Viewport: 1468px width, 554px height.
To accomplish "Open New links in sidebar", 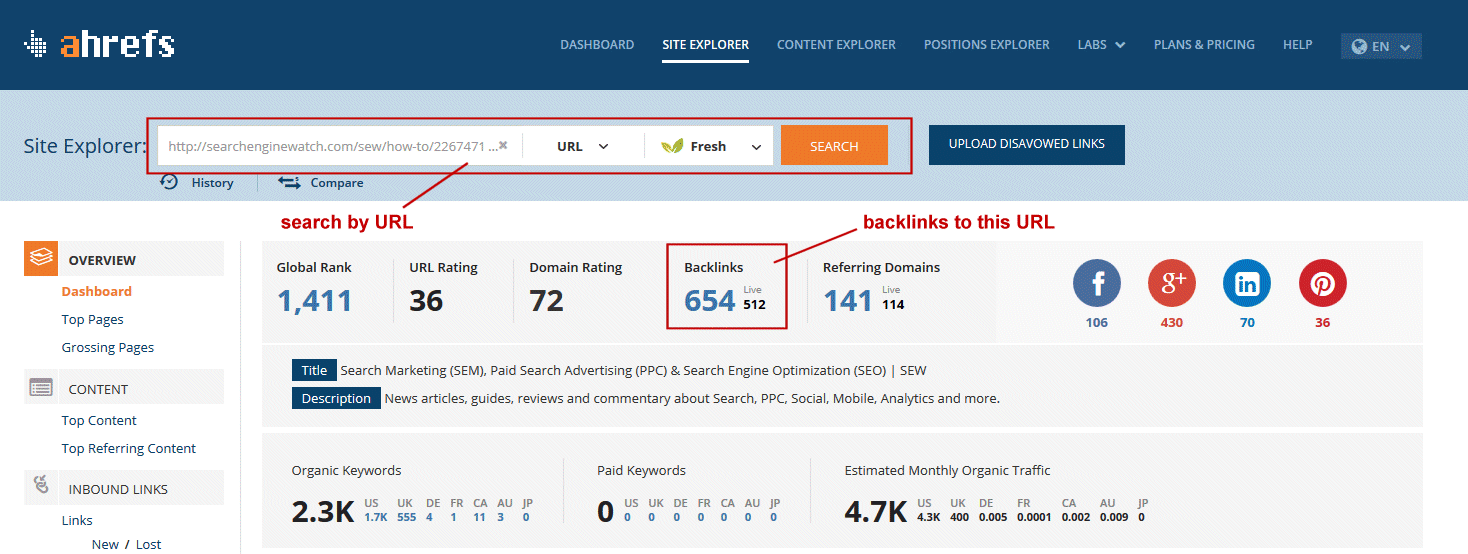I will click(105, 544).
